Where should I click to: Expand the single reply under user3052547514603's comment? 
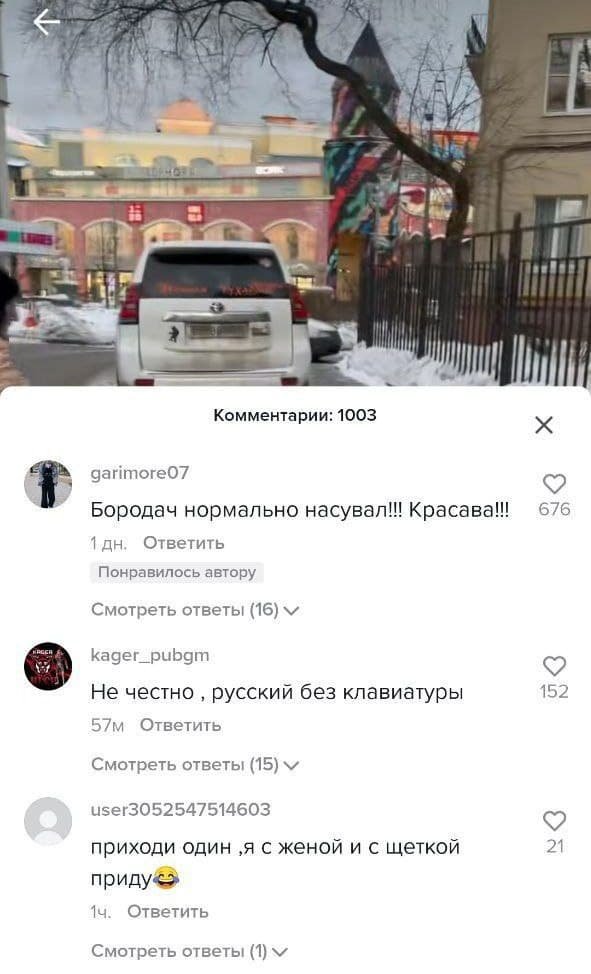tap(190, 950)
